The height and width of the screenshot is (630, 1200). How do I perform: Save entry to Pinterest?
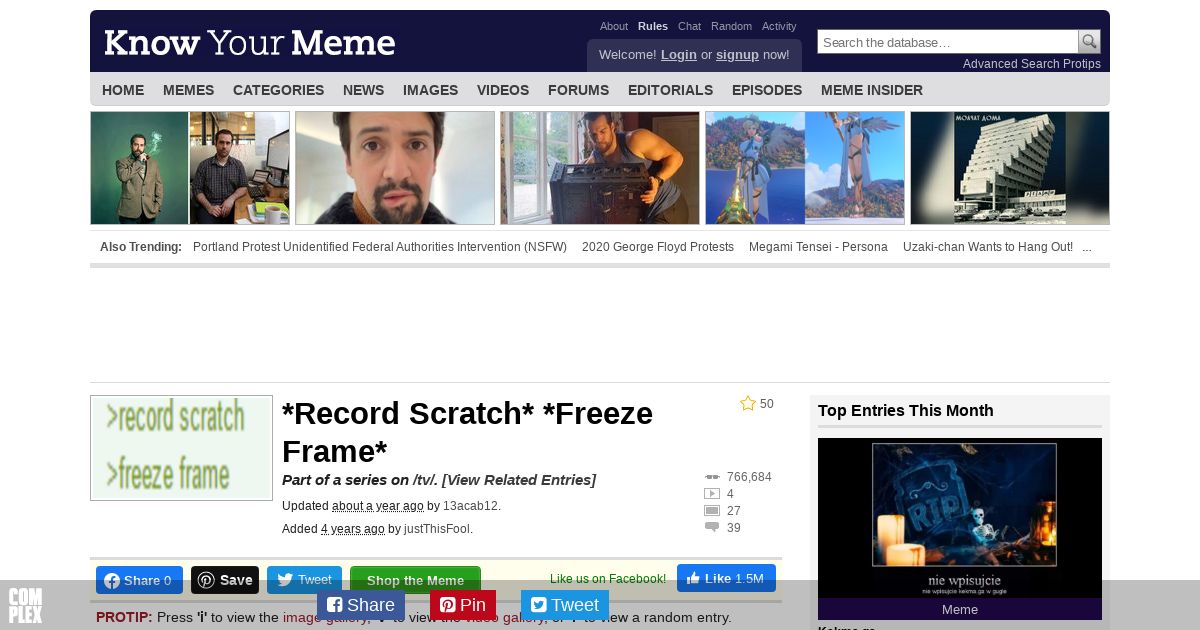225,580
